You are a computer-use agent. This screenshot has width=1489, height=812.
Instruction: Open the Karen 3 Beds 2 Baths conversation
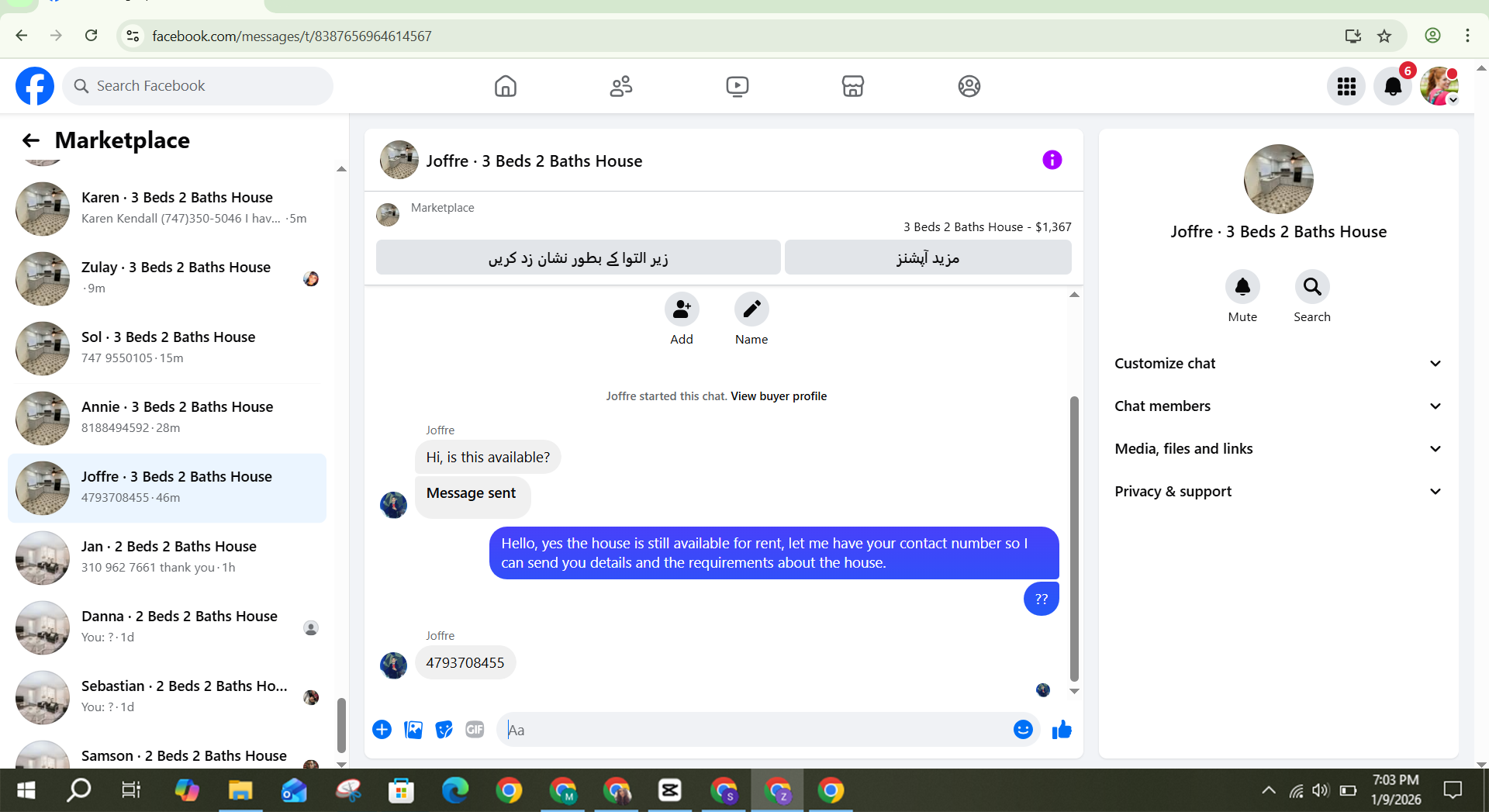click(x=167, y=209)
